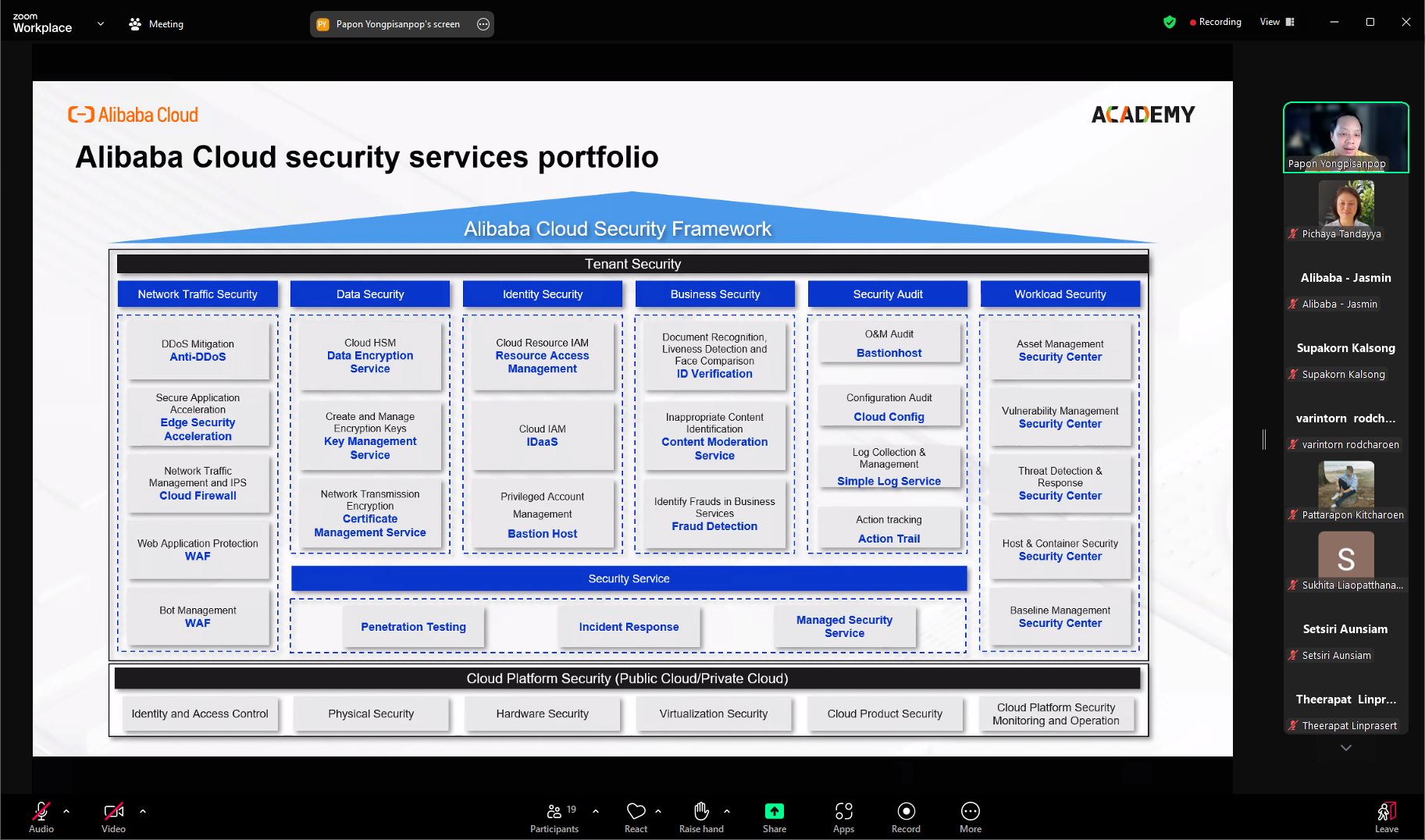Expand the Audio options chevron
The image size is (1425, 840).
tap(66, 810)
